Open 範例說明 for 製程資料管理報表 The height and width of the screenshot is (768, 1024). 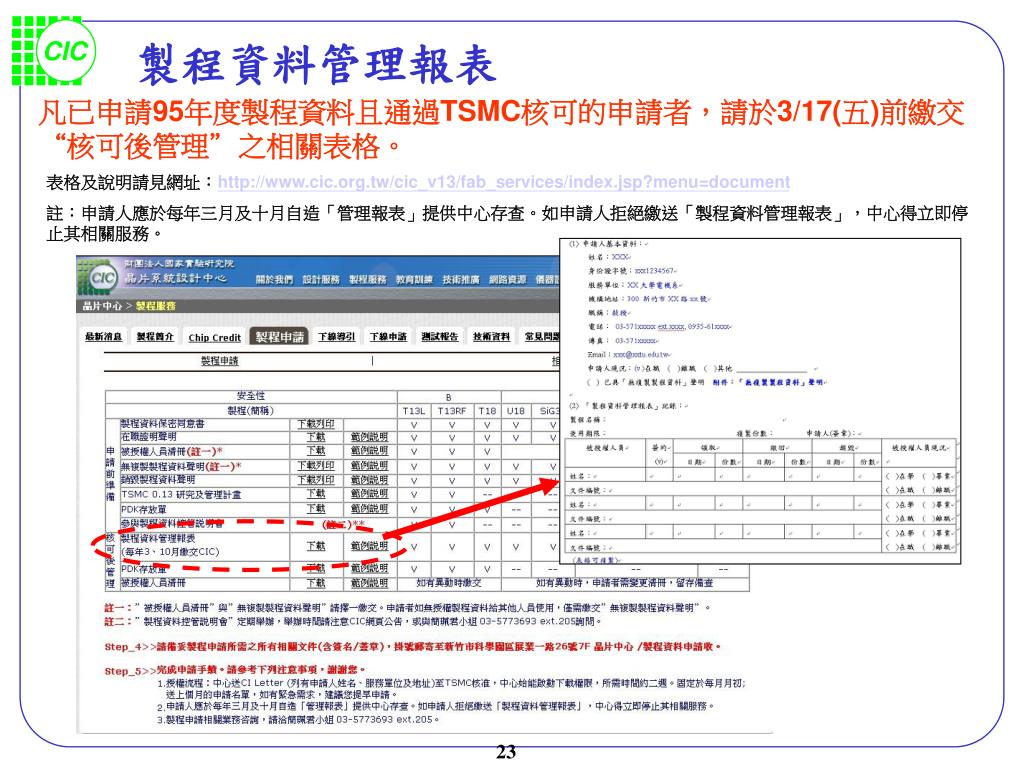click(369, 546)
